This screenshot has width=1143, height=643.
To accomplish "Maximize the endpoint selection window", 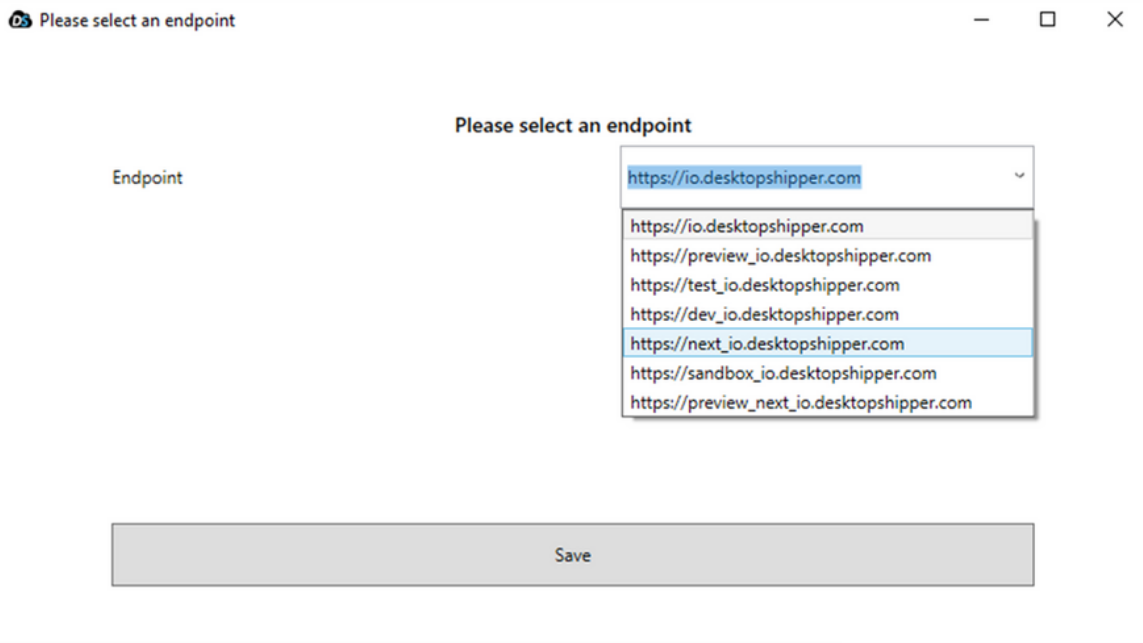I will pos(1048,20).
